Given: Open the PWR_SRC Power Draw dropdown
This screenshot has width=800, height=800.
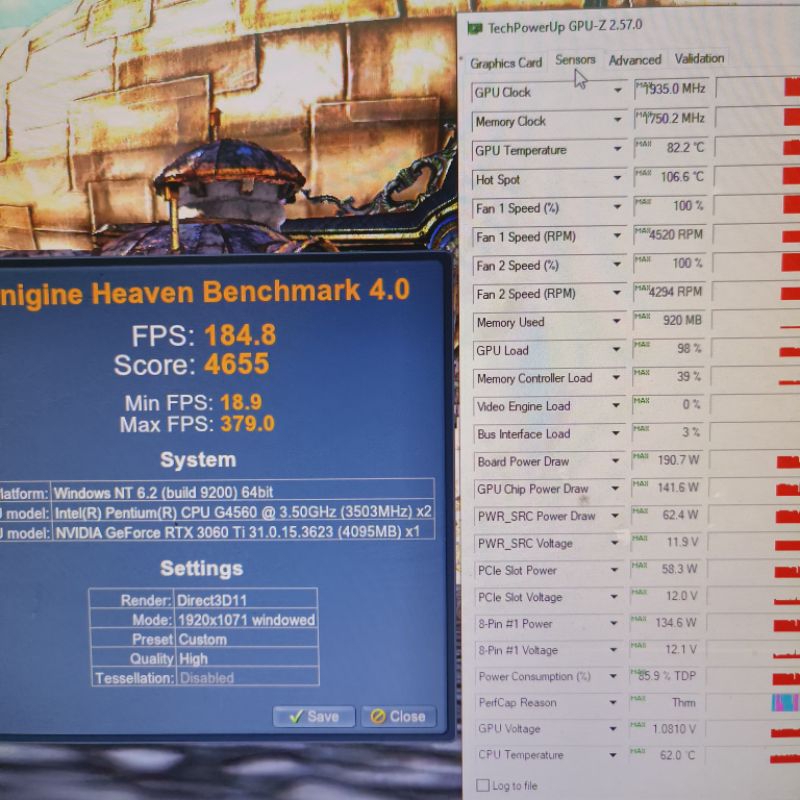Looking at the screenshot, I should pos(615,515).
